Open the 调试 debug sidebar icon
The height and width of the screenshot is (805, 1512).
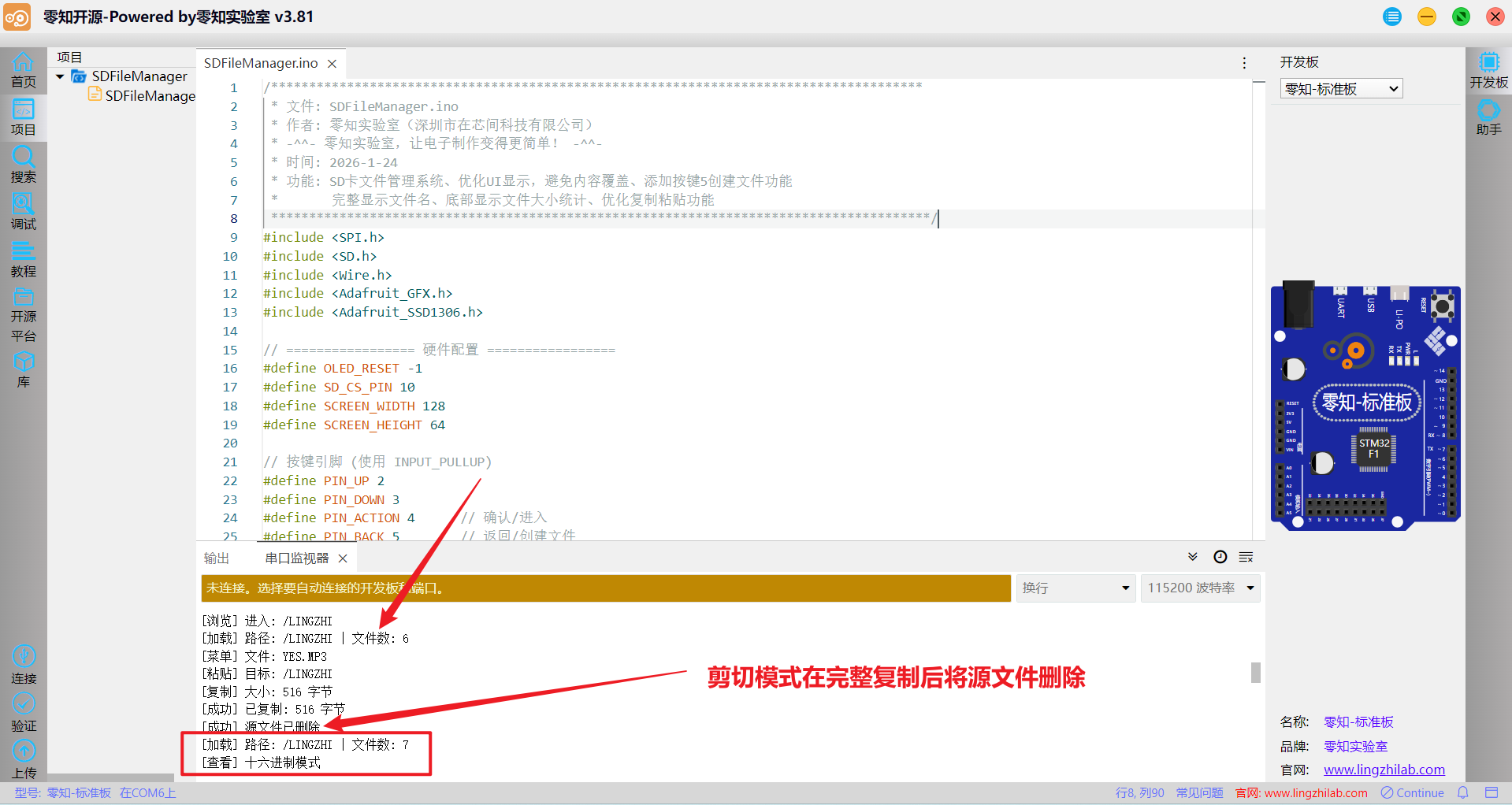pyautogui.click(x=23, y=212)
